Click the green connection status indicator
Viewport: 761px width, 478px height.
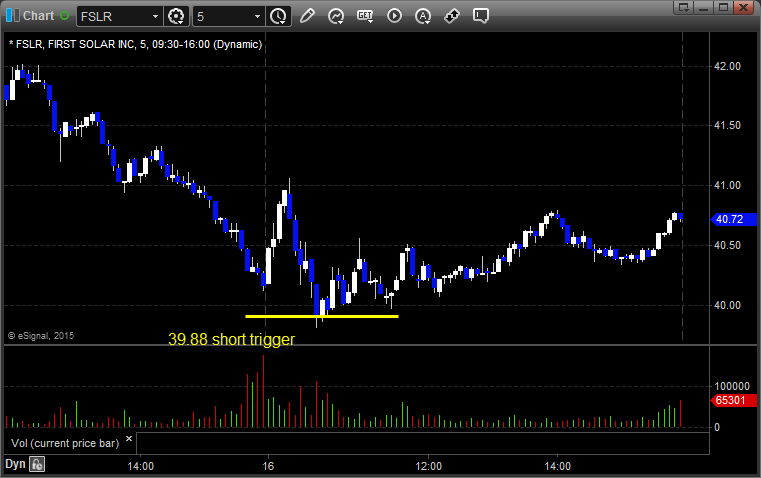tap(64, 16)
